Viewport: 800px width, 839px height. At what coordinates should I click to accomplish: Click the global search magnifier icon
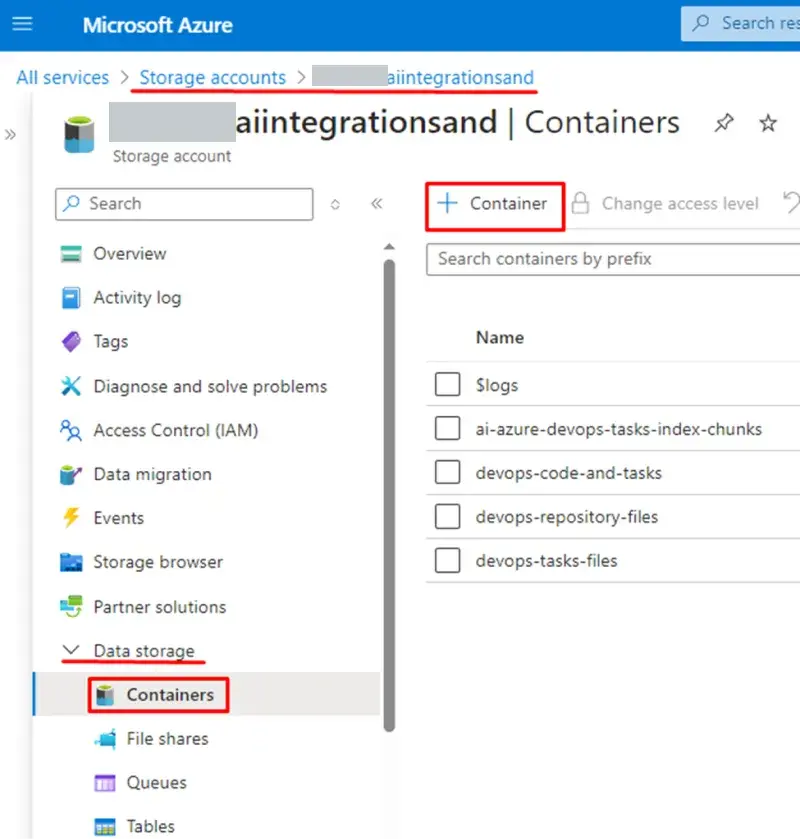[700, 24]
